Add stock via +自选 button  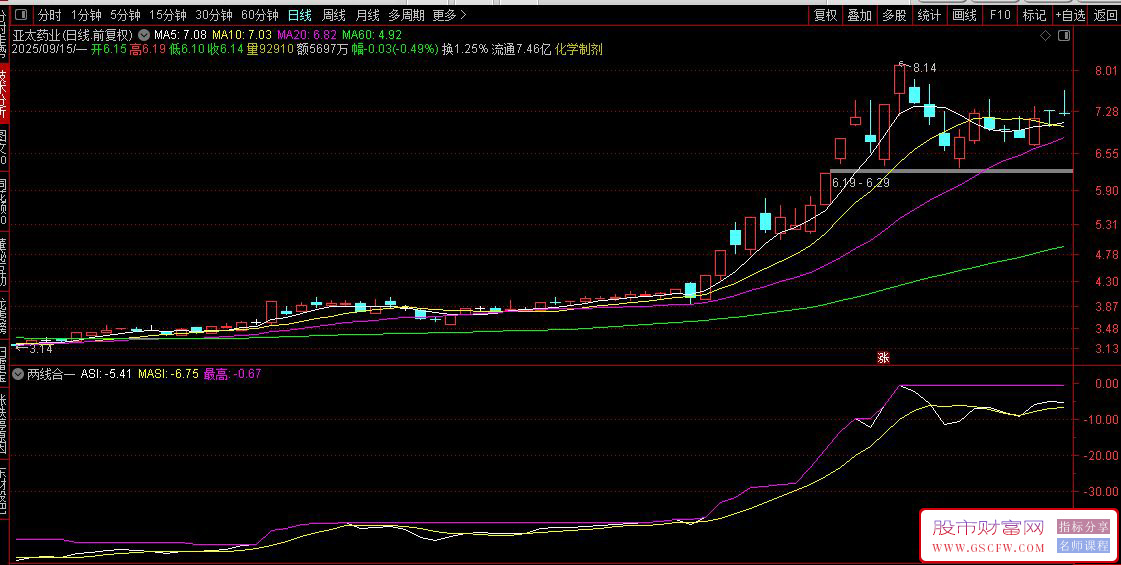coord(1070,14)
